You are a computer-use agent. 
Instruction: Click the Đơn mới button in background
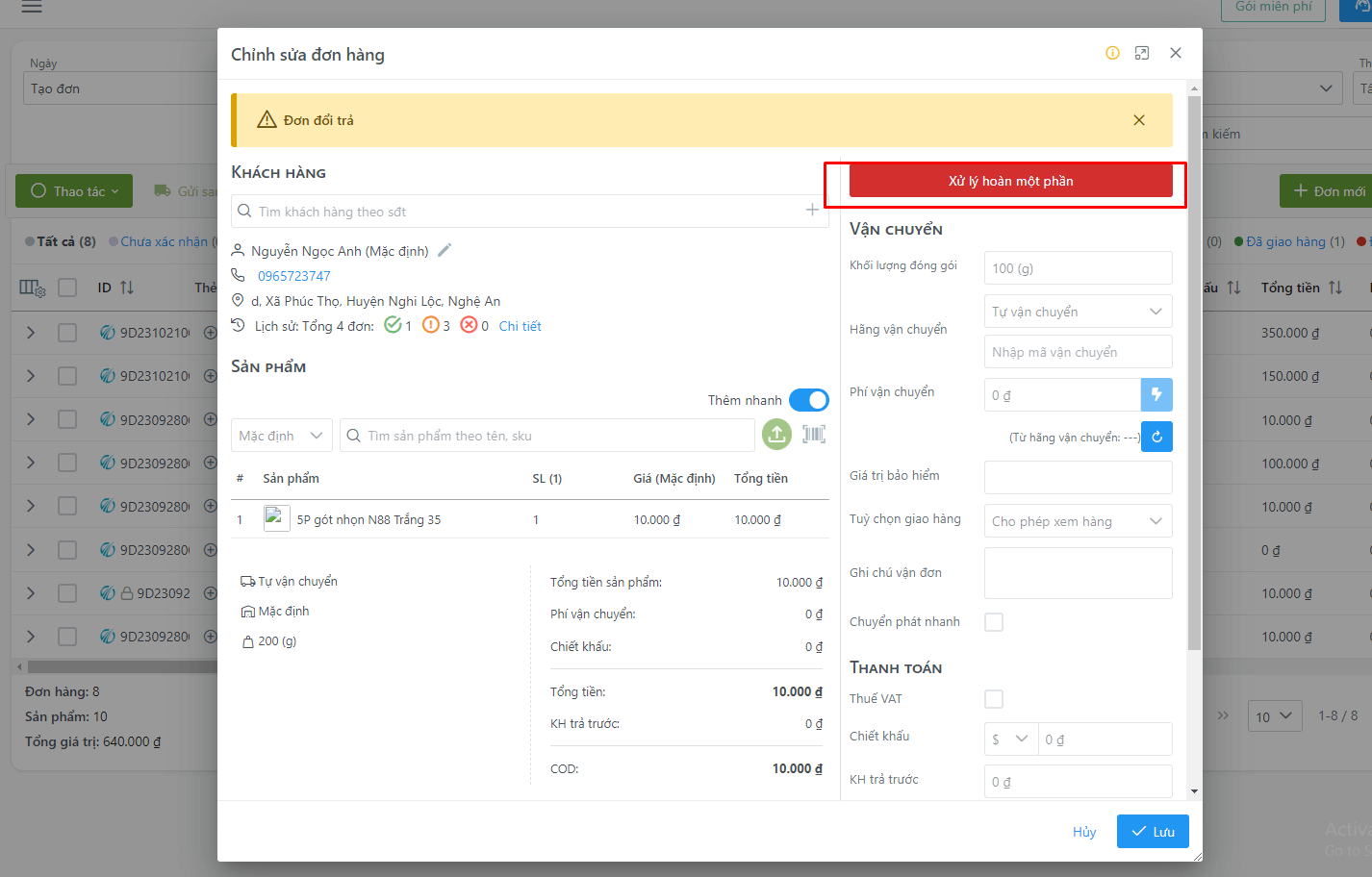1328,190
